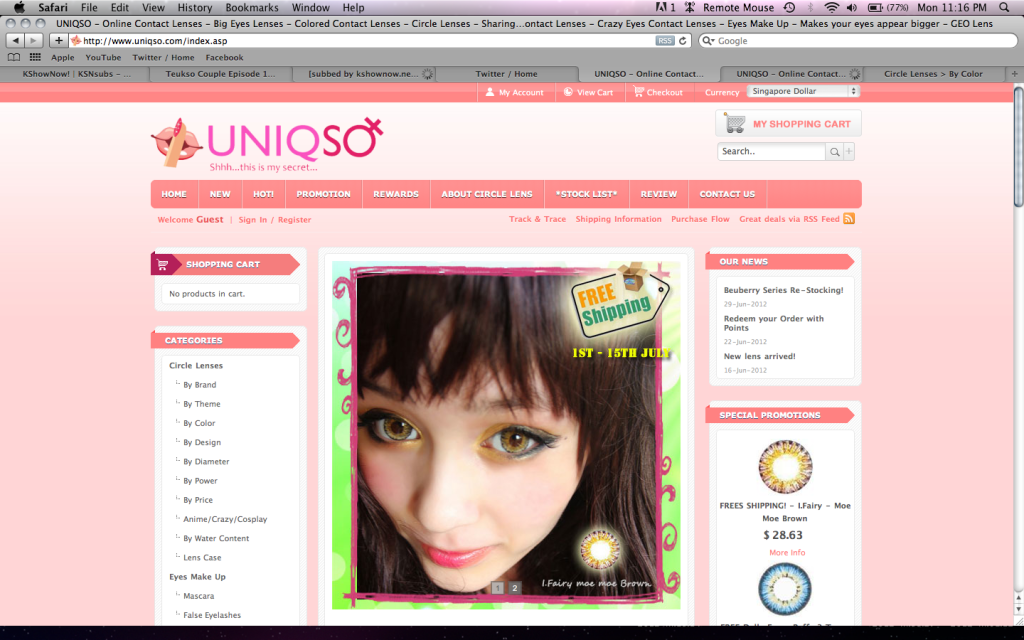
Task: Go back with Safari's back arrow
Action: (x=16, y=40)
